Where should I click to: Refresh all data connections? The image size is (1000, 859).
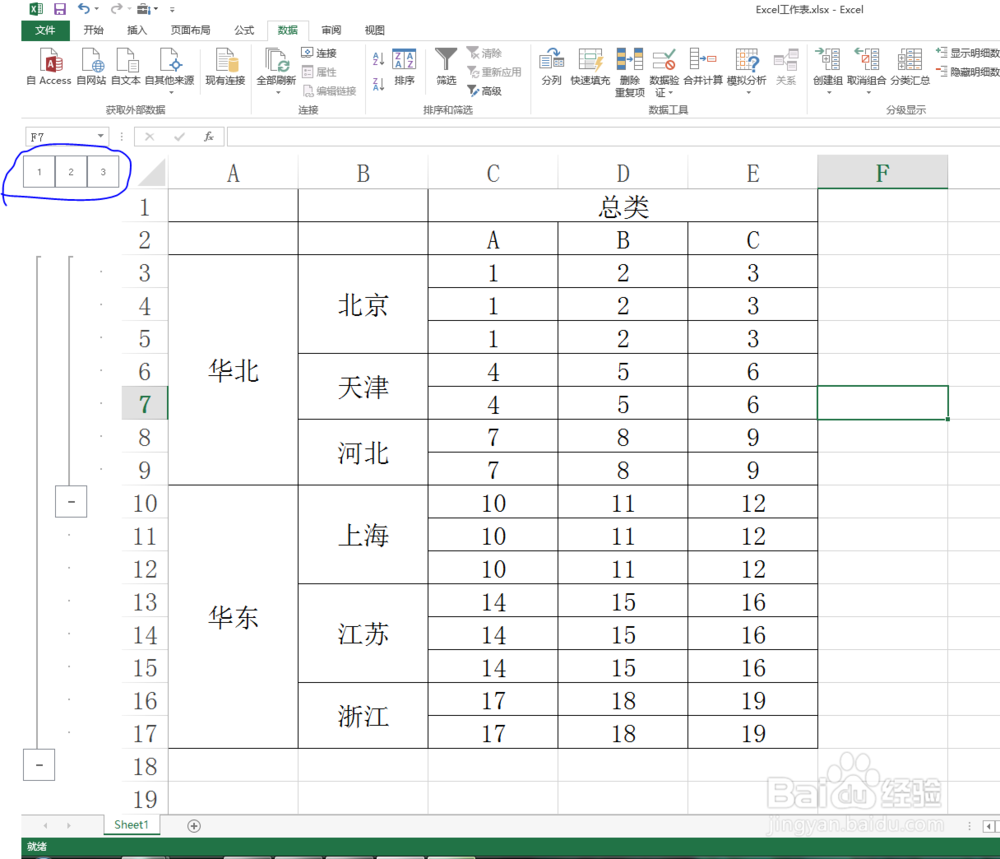[x=276, y=64]
